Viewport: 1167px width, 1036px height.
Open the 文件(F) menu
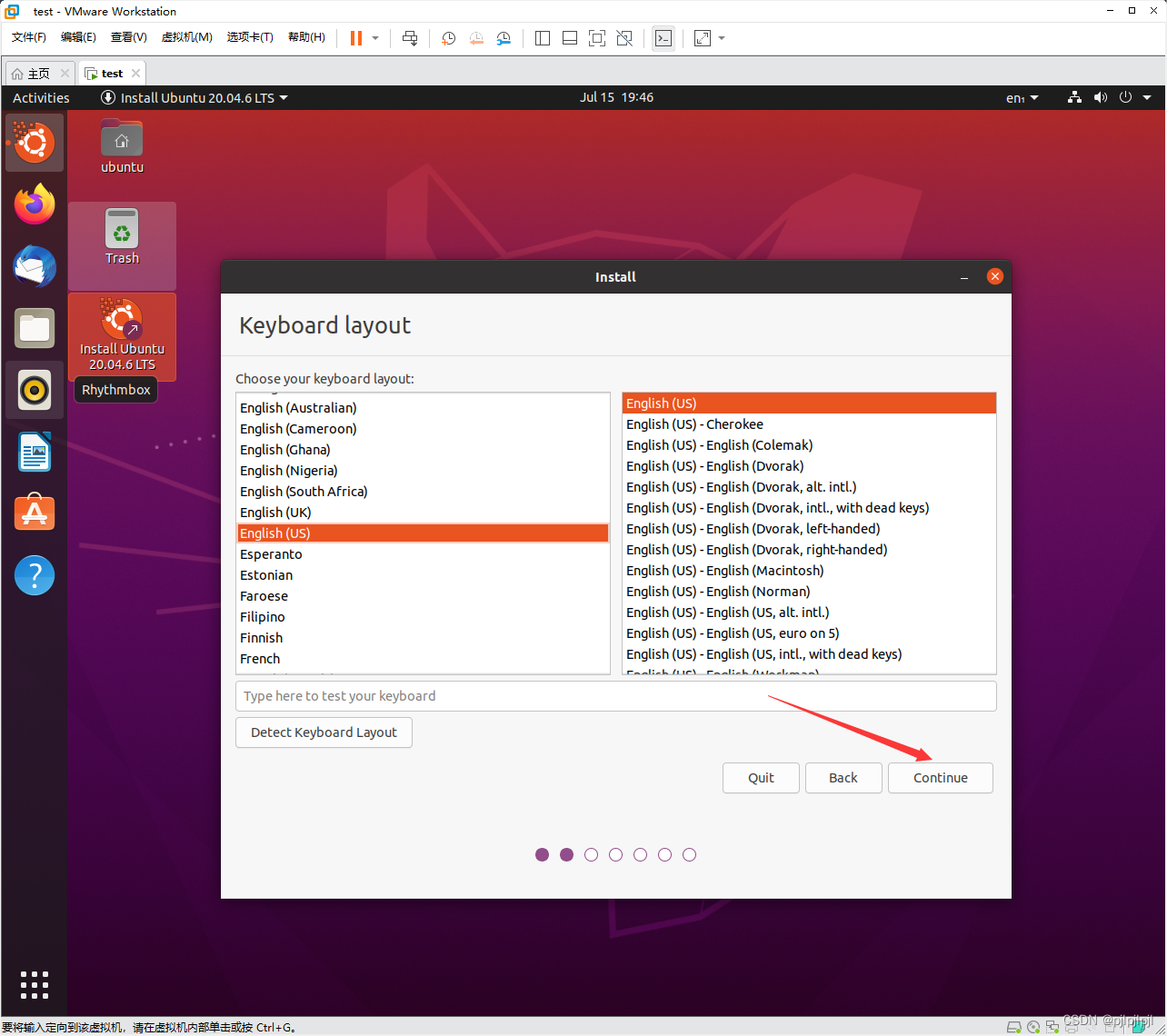point(29,37)
